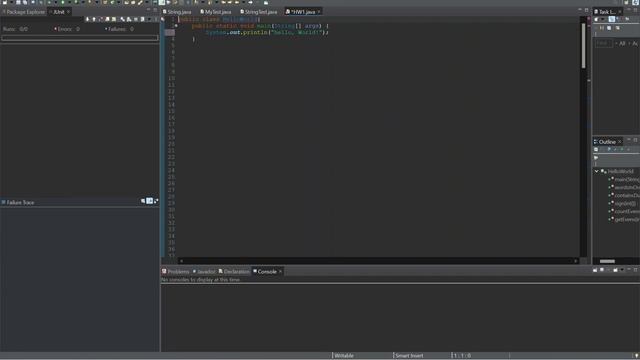The width and height of the screenshot is (640, 360).
Task: Toggle the highlighted Failure Trace toolbar icon
Action: coord(150,201)
